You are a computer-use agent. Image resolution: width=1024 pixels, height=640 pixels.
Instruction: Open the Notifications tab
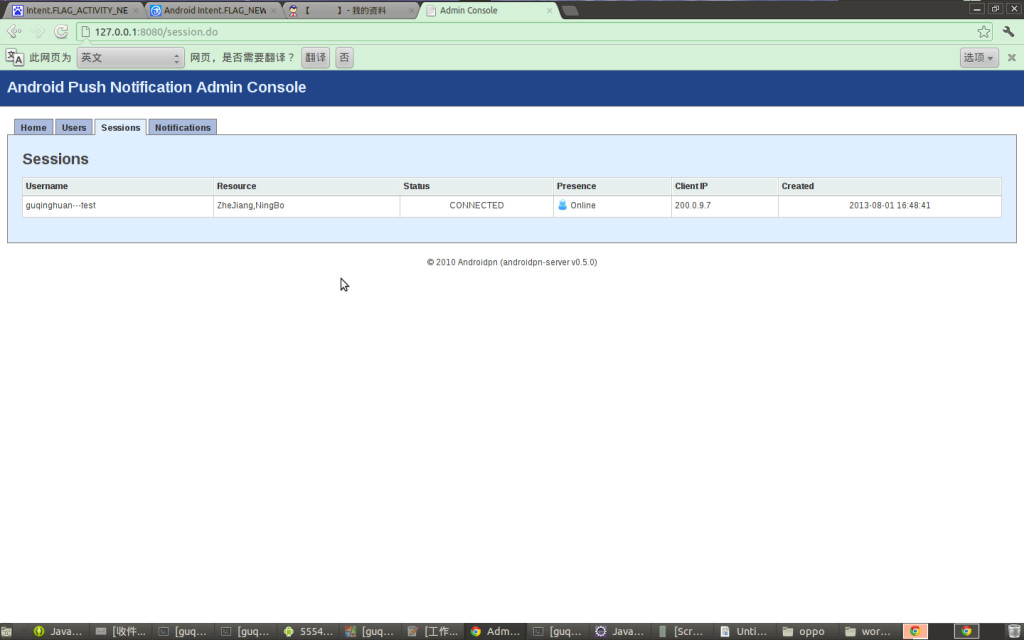click(x=183, y=127)
